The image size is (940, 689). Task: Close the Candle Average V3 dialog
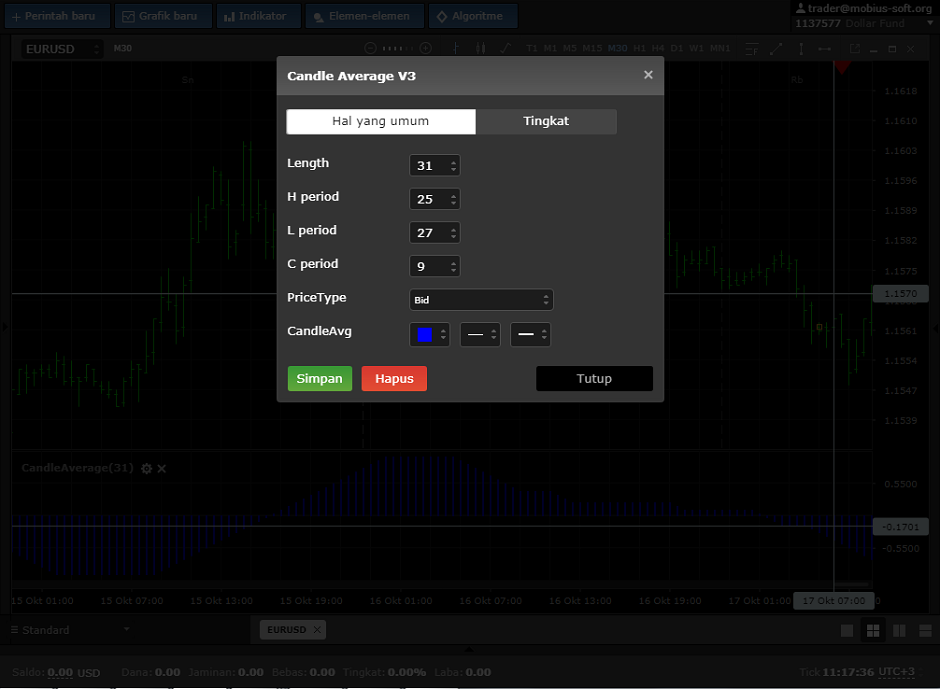[648, 75]
